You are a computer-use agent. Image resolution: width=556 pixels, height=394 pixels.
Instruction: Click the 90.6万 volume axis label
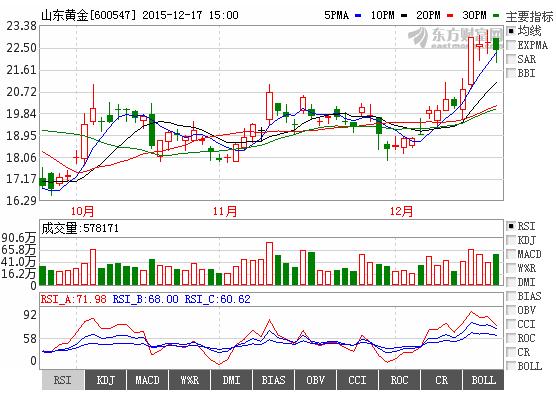[x=19, y=237]
